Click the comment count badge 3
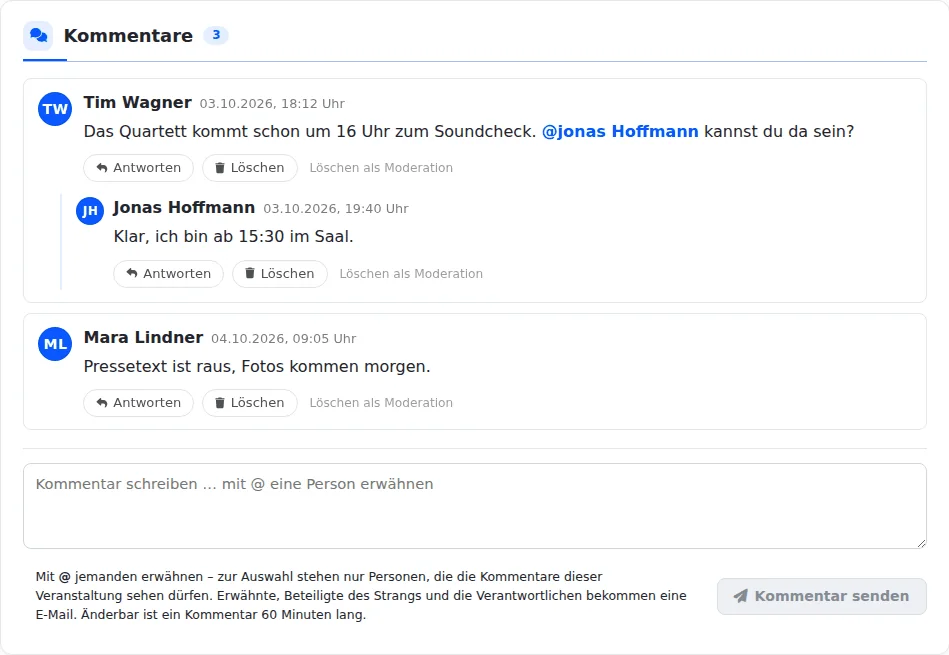 [216, 35]
